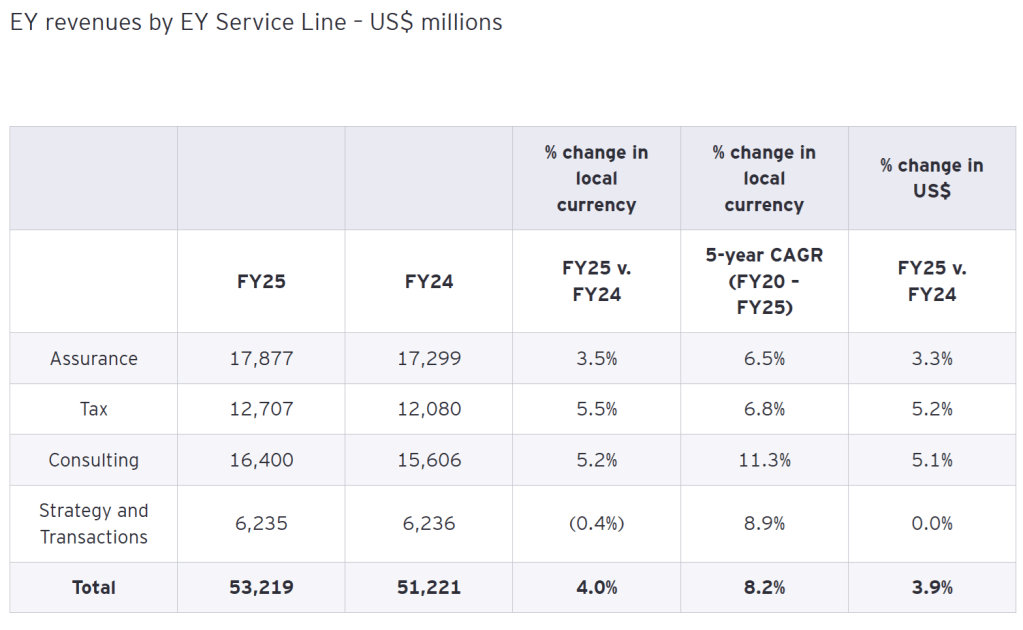1023x630 pixels.
Task: Select the 0.0% Strategy and Transactions cell
Action: coord(932,523)
